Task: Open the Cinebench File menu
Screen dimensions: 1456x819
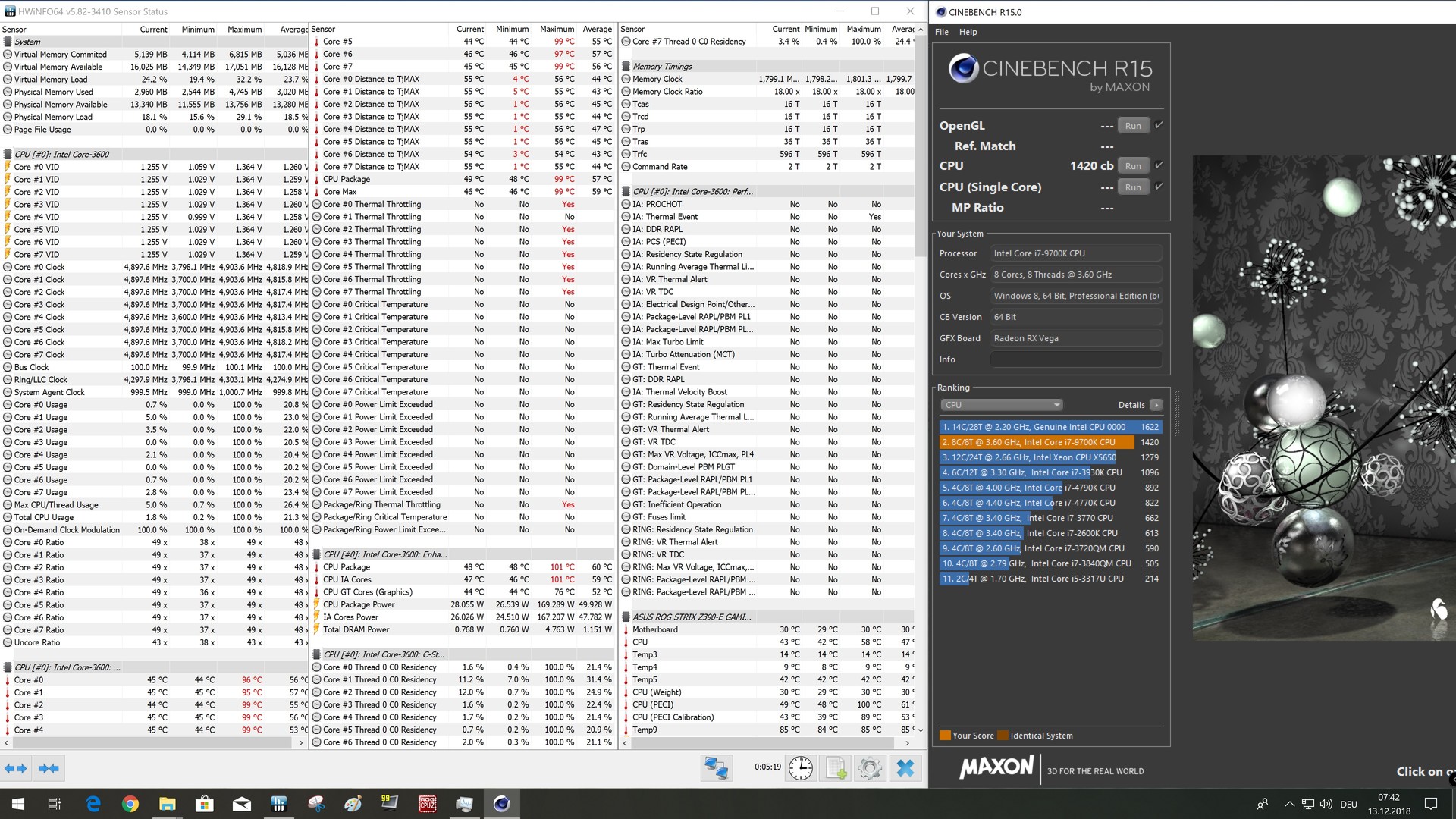Action: [x=942, y=32]
